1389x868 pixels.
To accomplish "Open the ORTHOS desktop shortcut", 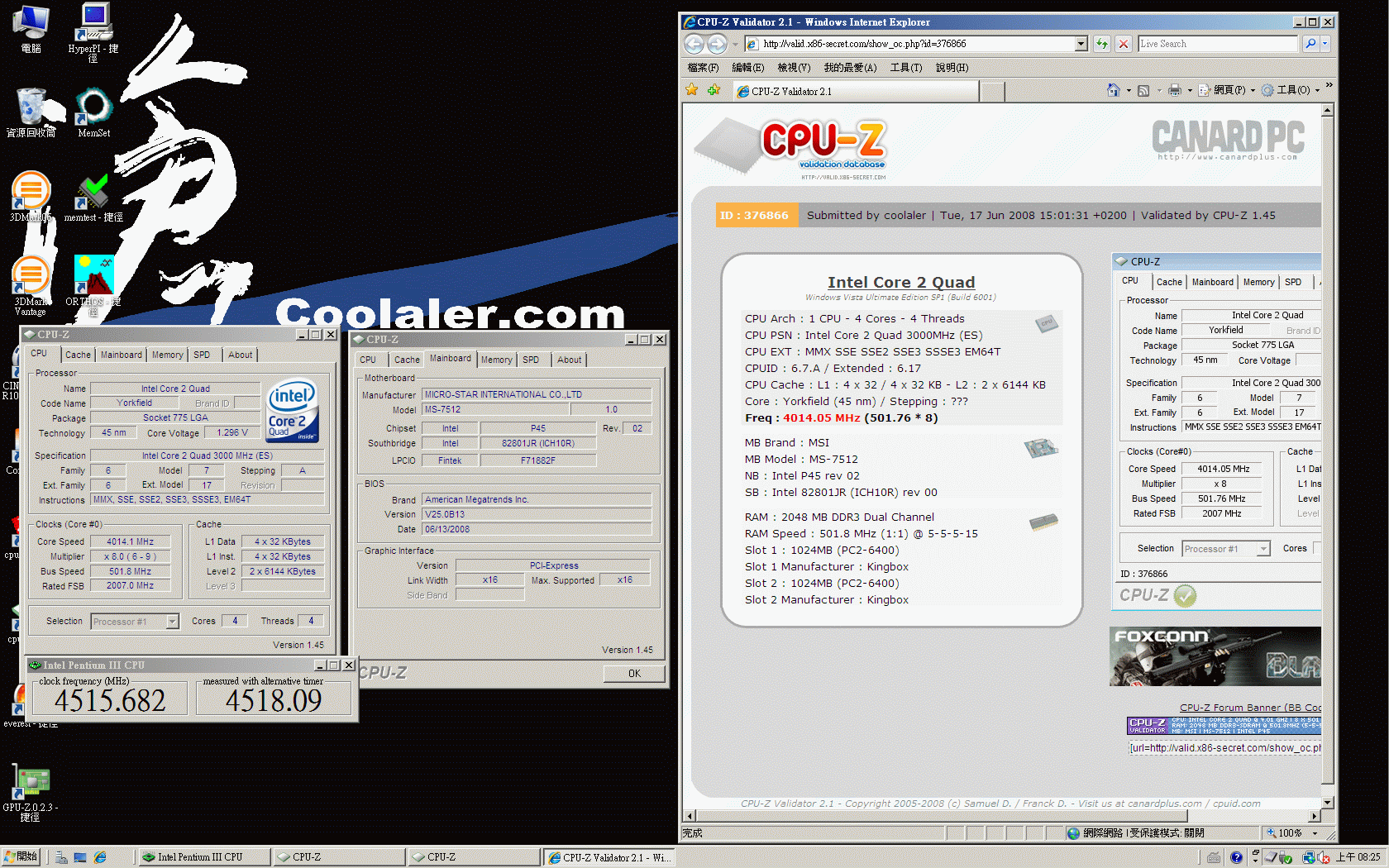I will click(x=93, y=285).
